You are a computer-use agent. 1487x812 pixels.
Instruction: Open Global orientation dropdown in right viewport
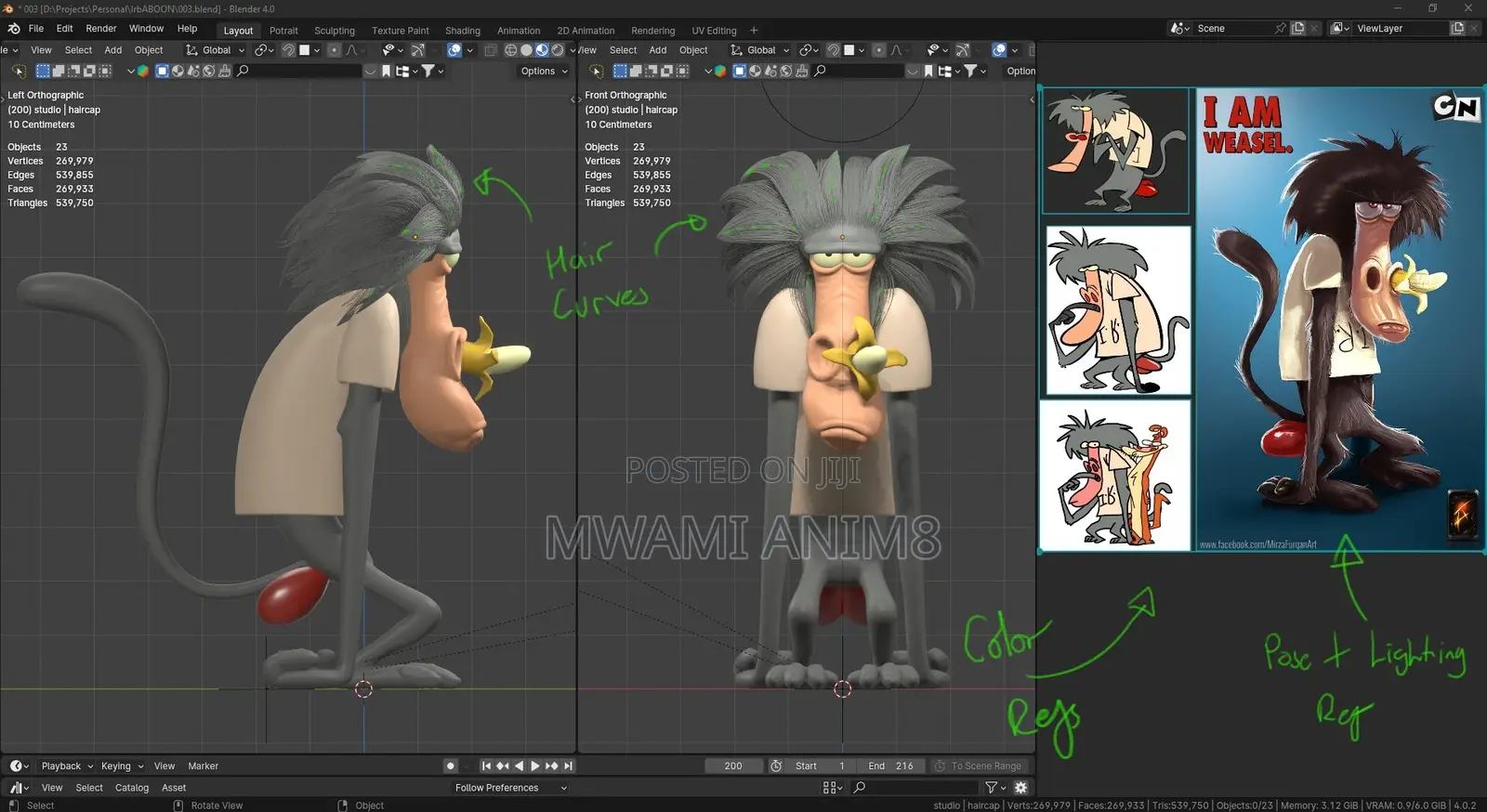759,50
